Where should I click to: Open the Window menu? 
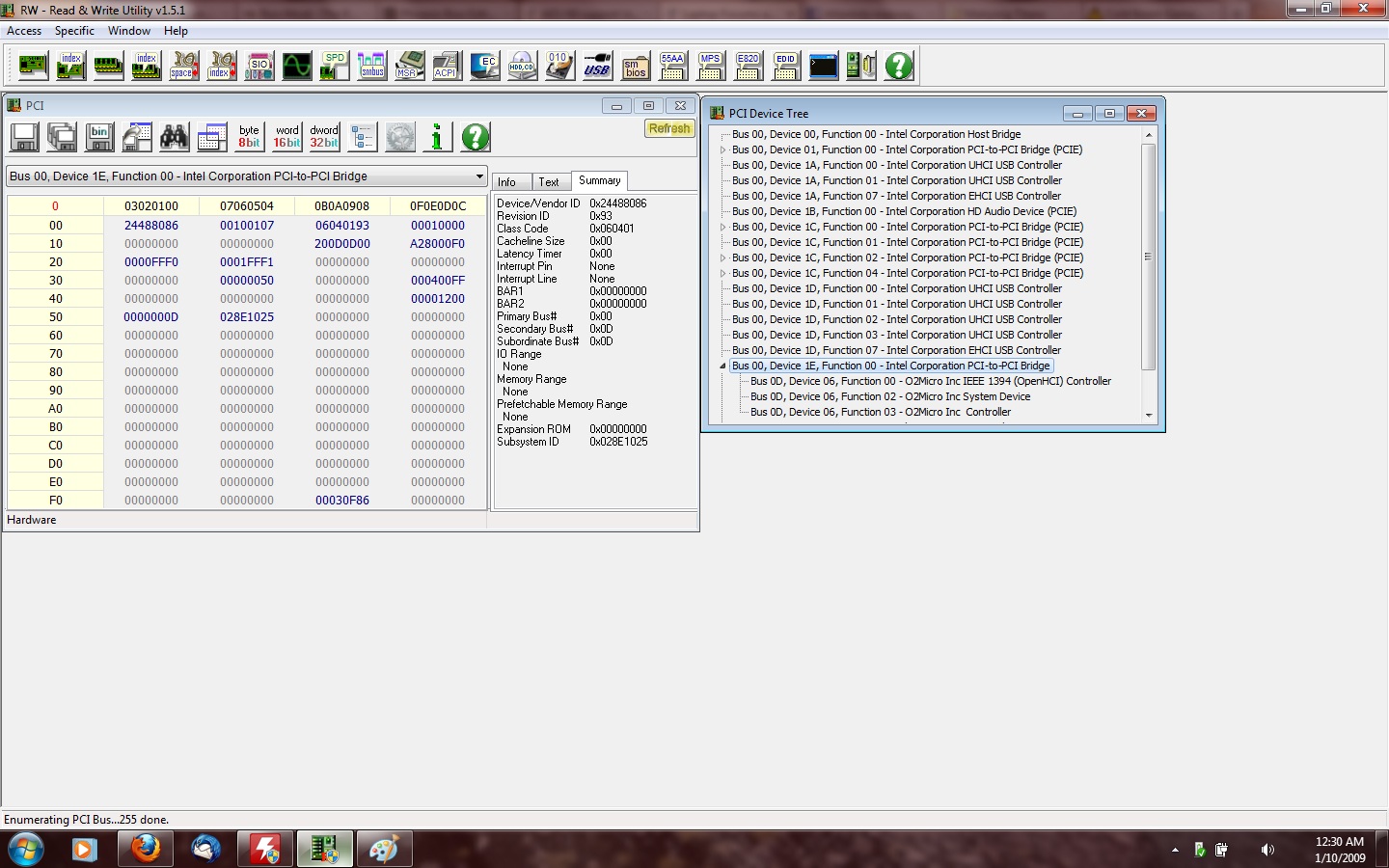click(x=129, y=31)
